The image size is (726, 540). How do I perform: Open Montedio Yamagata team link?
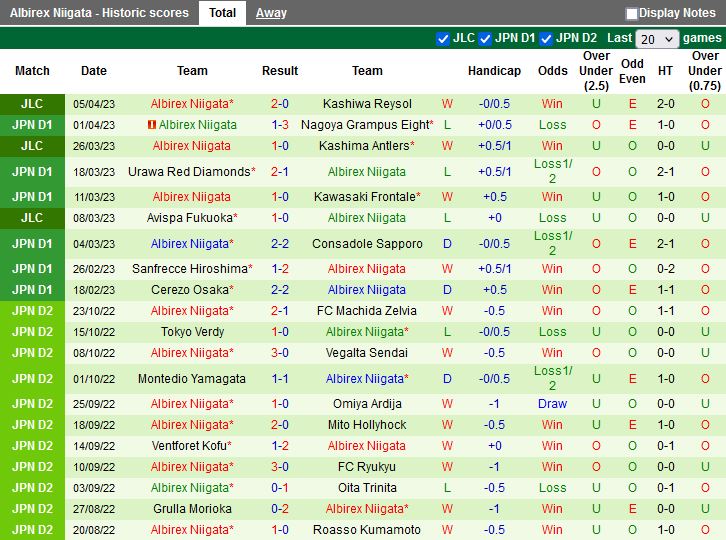click(192, 379)
